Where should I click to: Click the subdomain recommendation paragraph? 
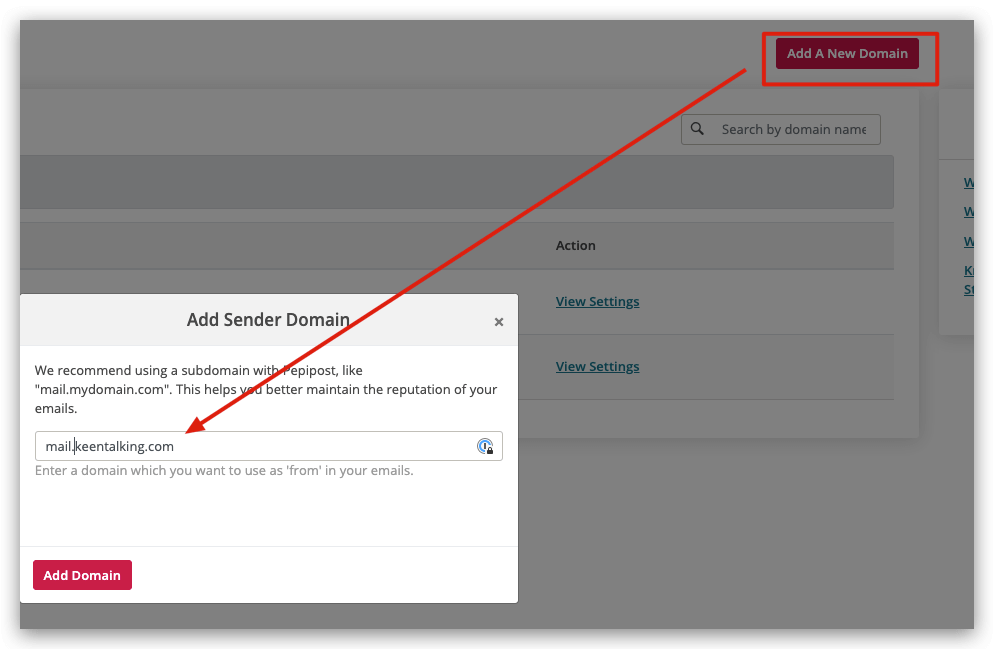(x=265, y=390)
